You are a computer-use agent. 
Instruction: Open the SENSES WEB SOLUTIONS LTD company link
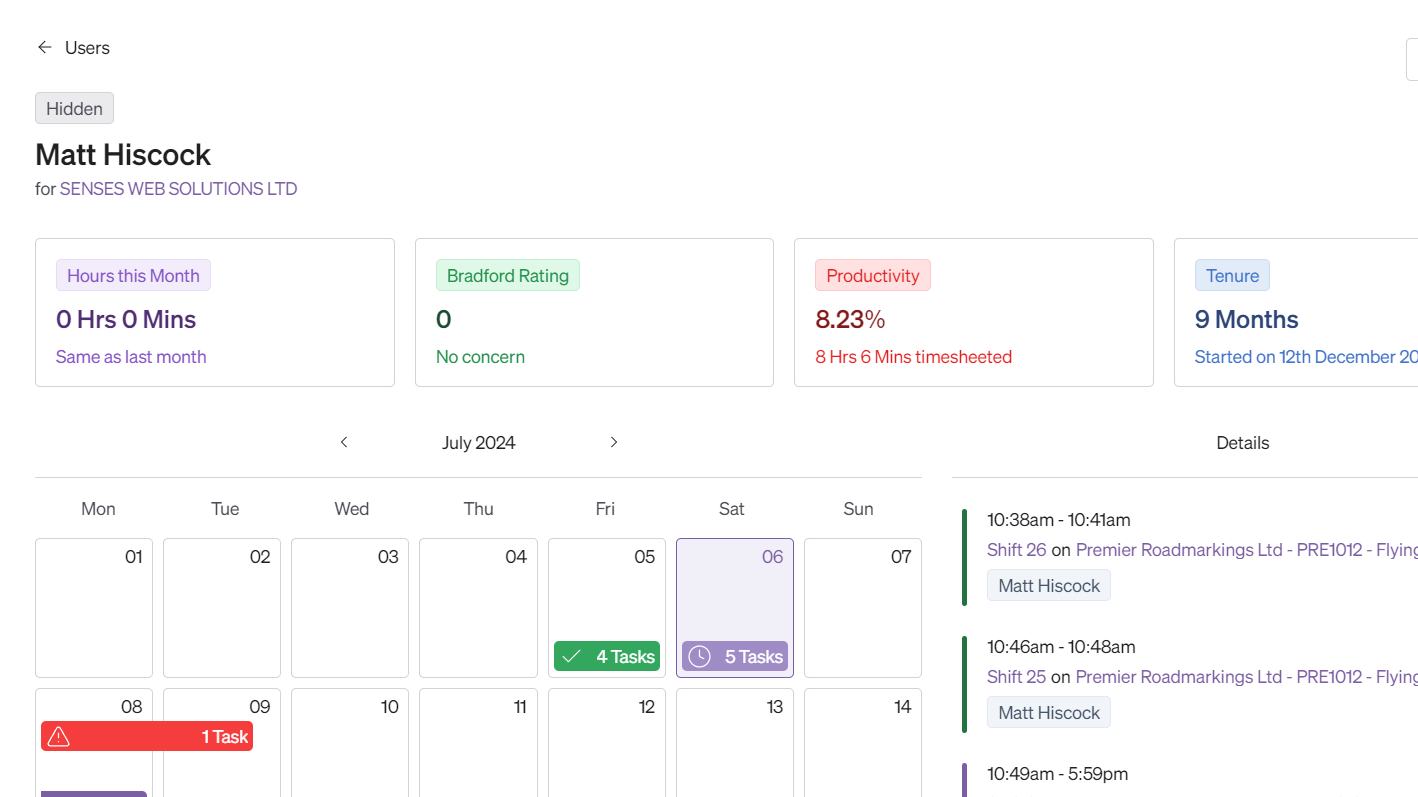(x=178, y=188)
